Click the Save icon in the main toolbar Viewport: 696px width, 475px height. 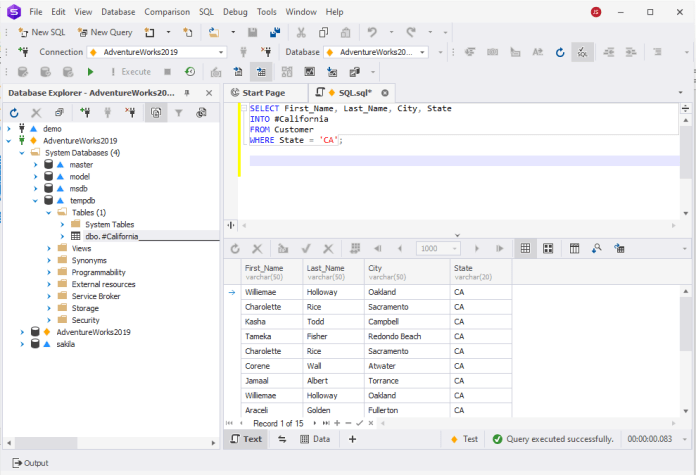click(250, 32)
